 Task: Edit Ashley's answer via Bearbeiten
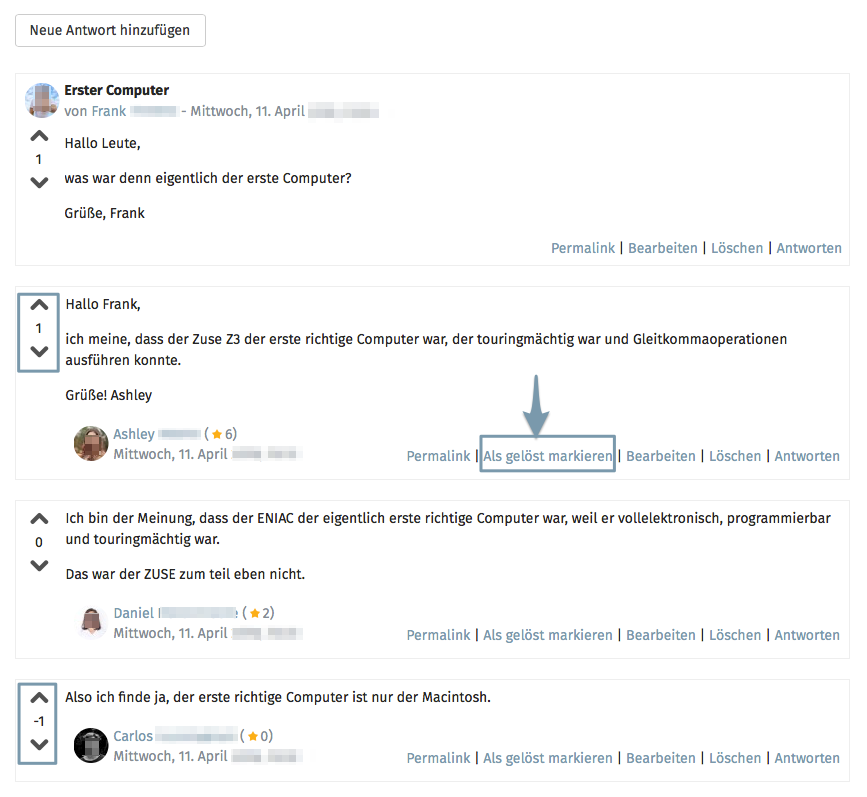pos(660,456)
